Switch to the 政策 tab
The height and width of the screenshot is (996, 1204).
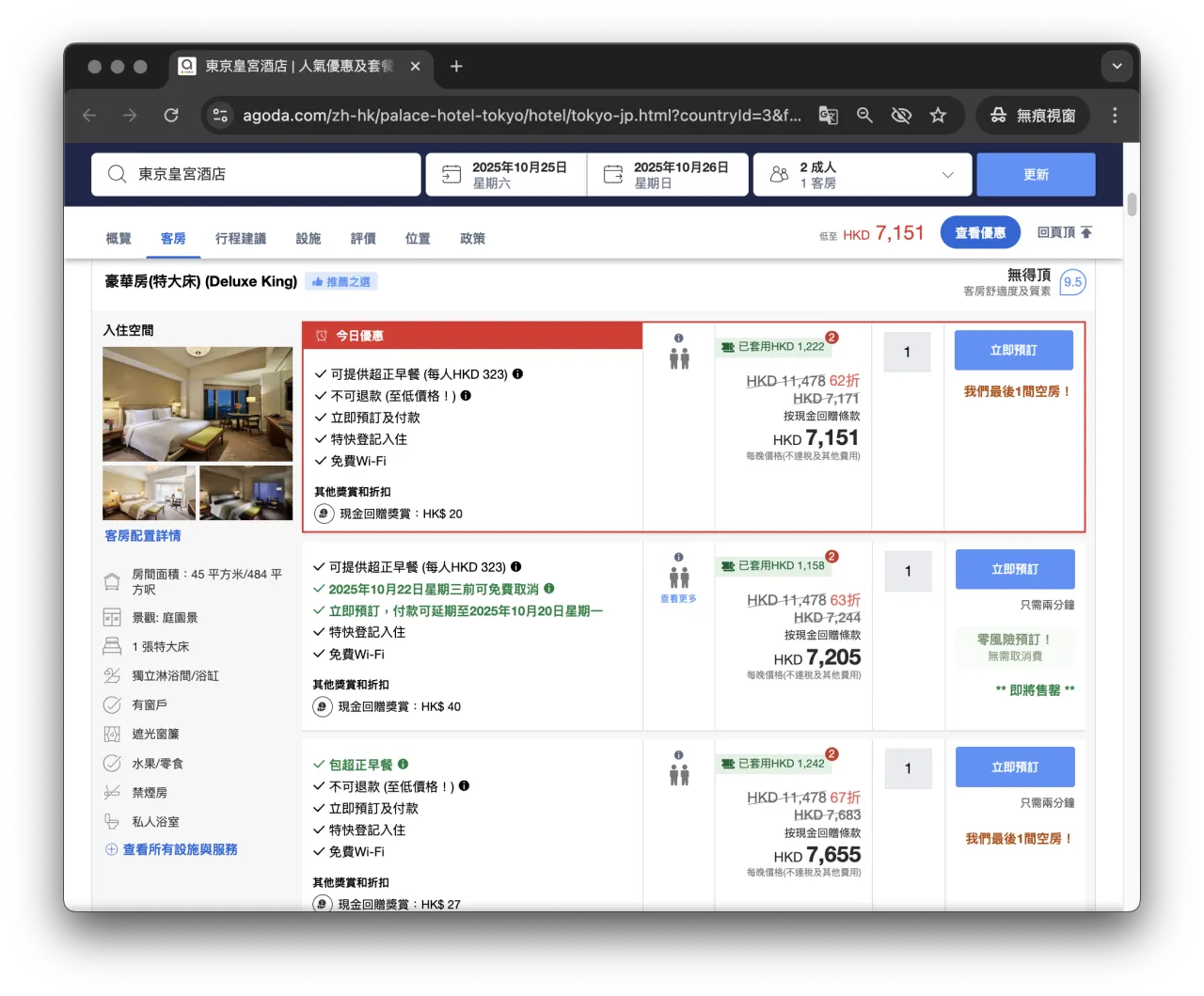(x=472, y=238)
